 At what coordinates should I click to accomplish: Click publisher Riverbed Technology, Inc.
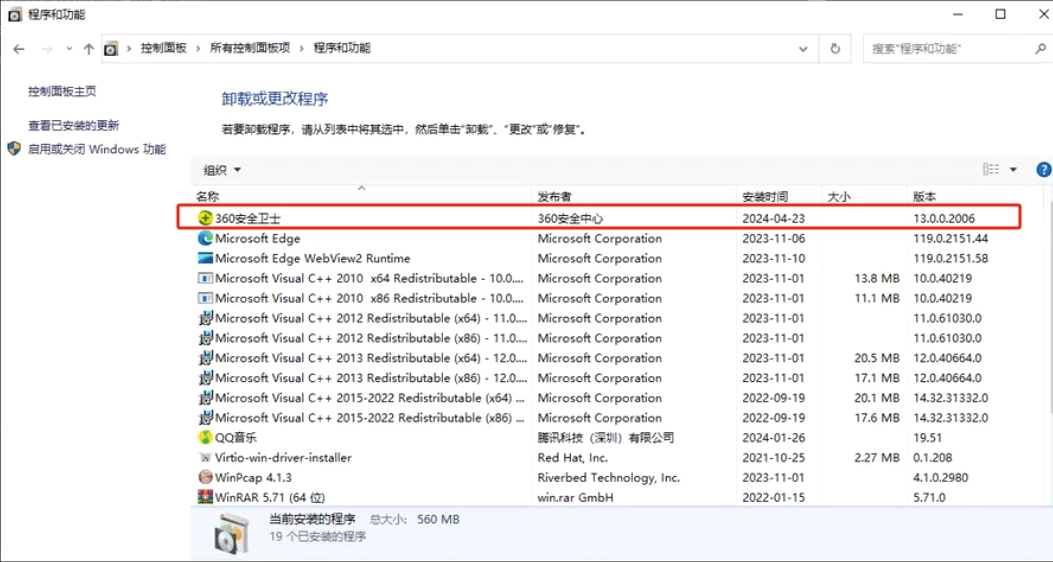[608, 477]
